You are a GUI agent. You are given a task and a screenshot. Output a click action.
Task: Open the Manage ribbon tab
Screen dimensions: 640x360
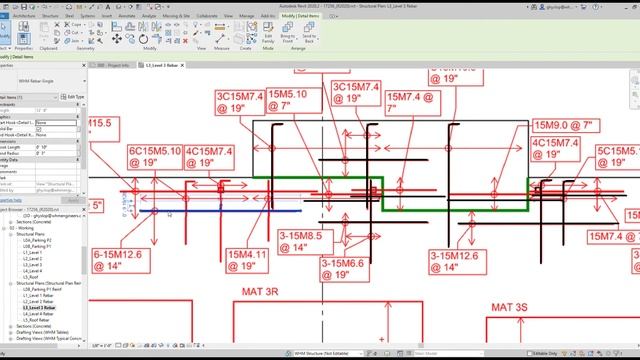click(247, 16)
